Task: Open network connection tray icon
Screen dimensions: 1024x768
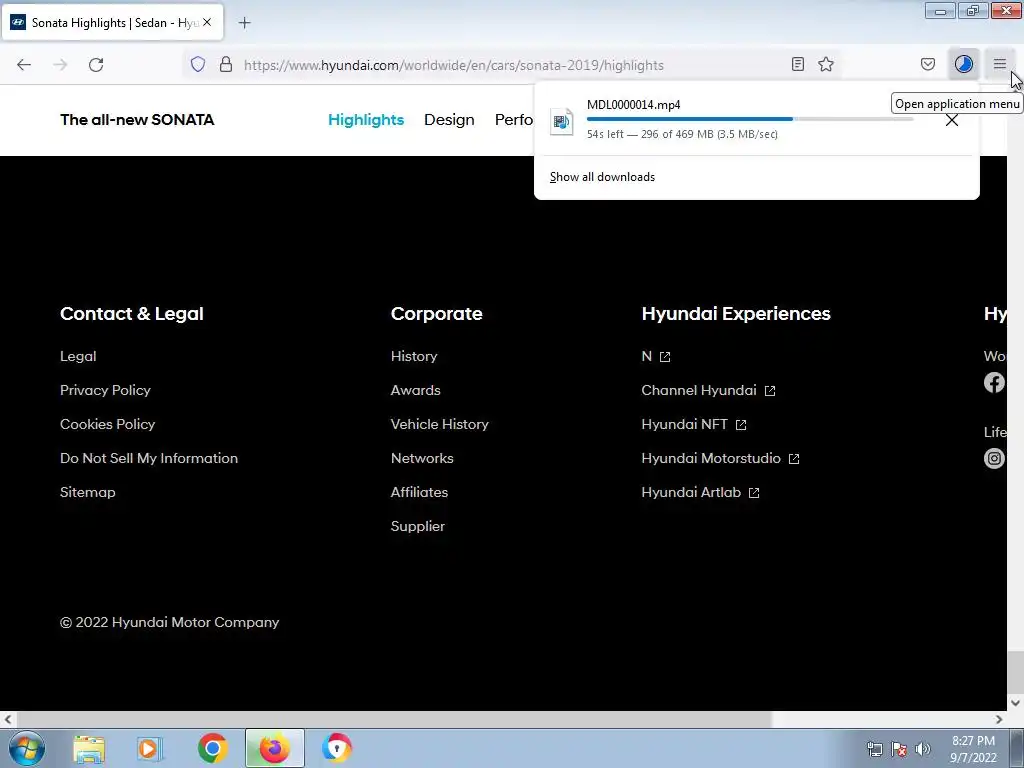Action: click(x=874, y=749)
